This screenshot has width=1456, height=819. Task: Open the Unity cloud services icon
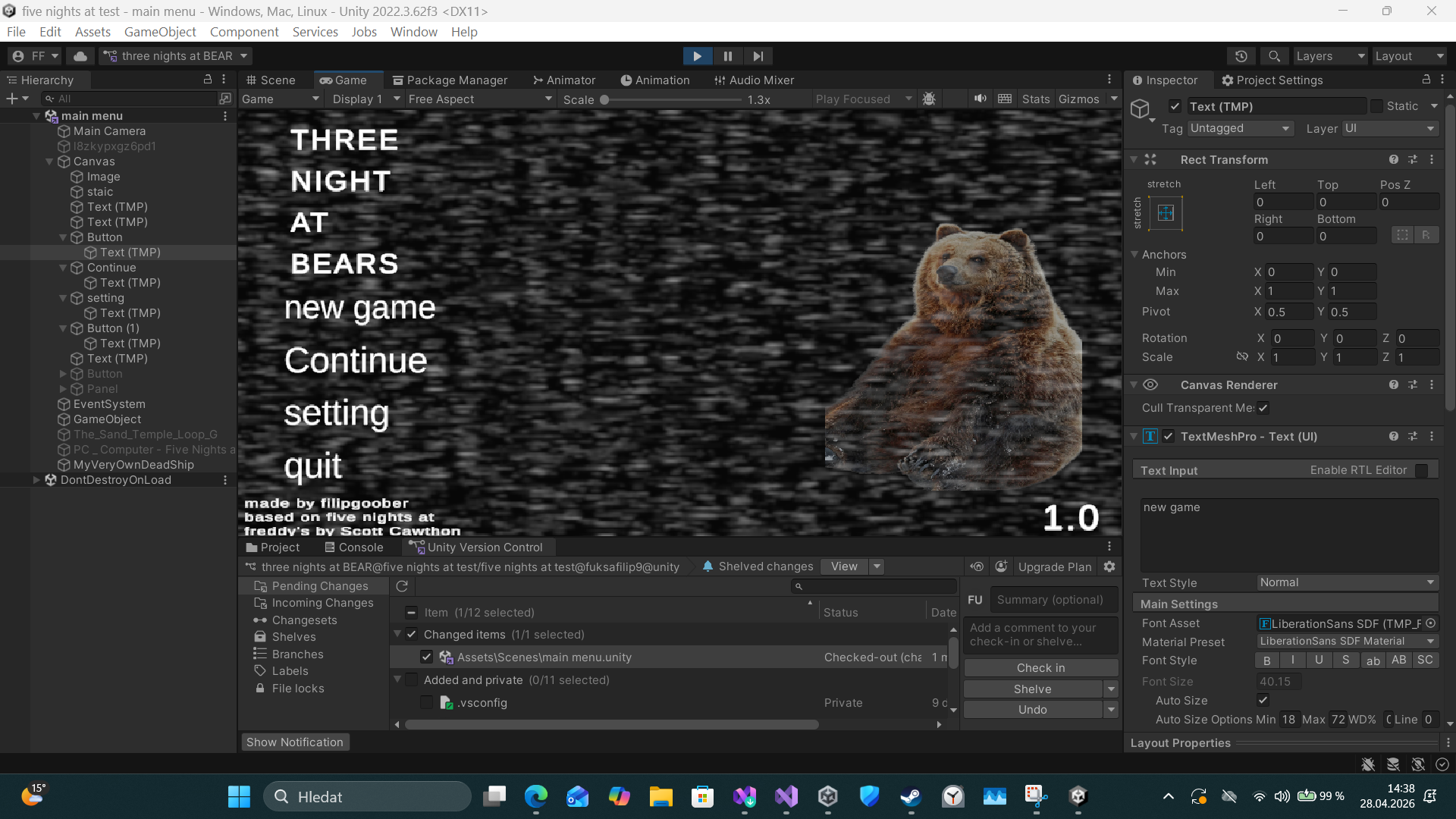tap(80, 56)
